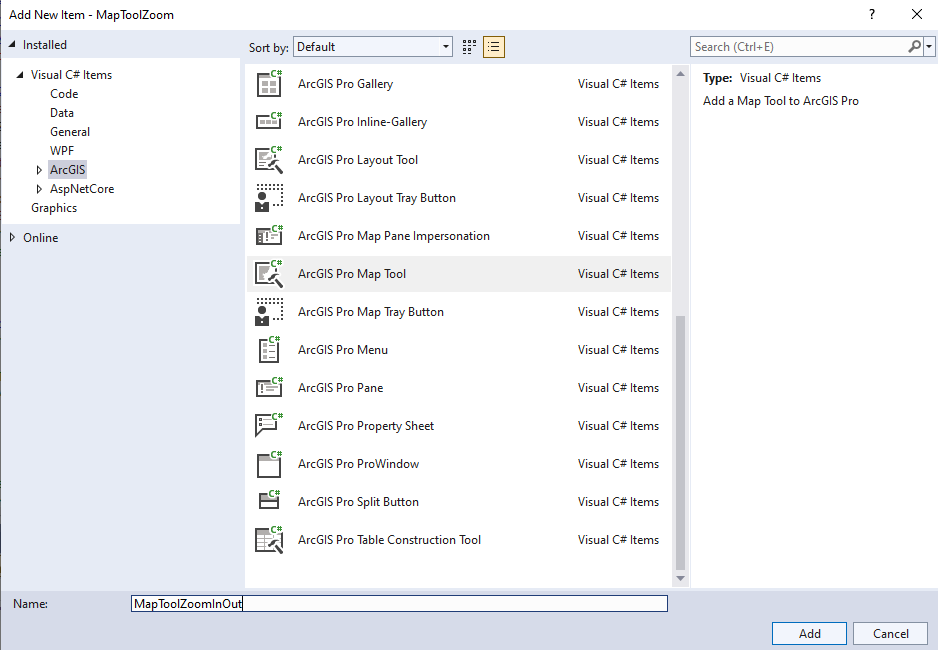The width and height of the screenshot is (938, 650).
Task: Select ArcGIS Pro Property Sheet text
Action: [366, 426]
